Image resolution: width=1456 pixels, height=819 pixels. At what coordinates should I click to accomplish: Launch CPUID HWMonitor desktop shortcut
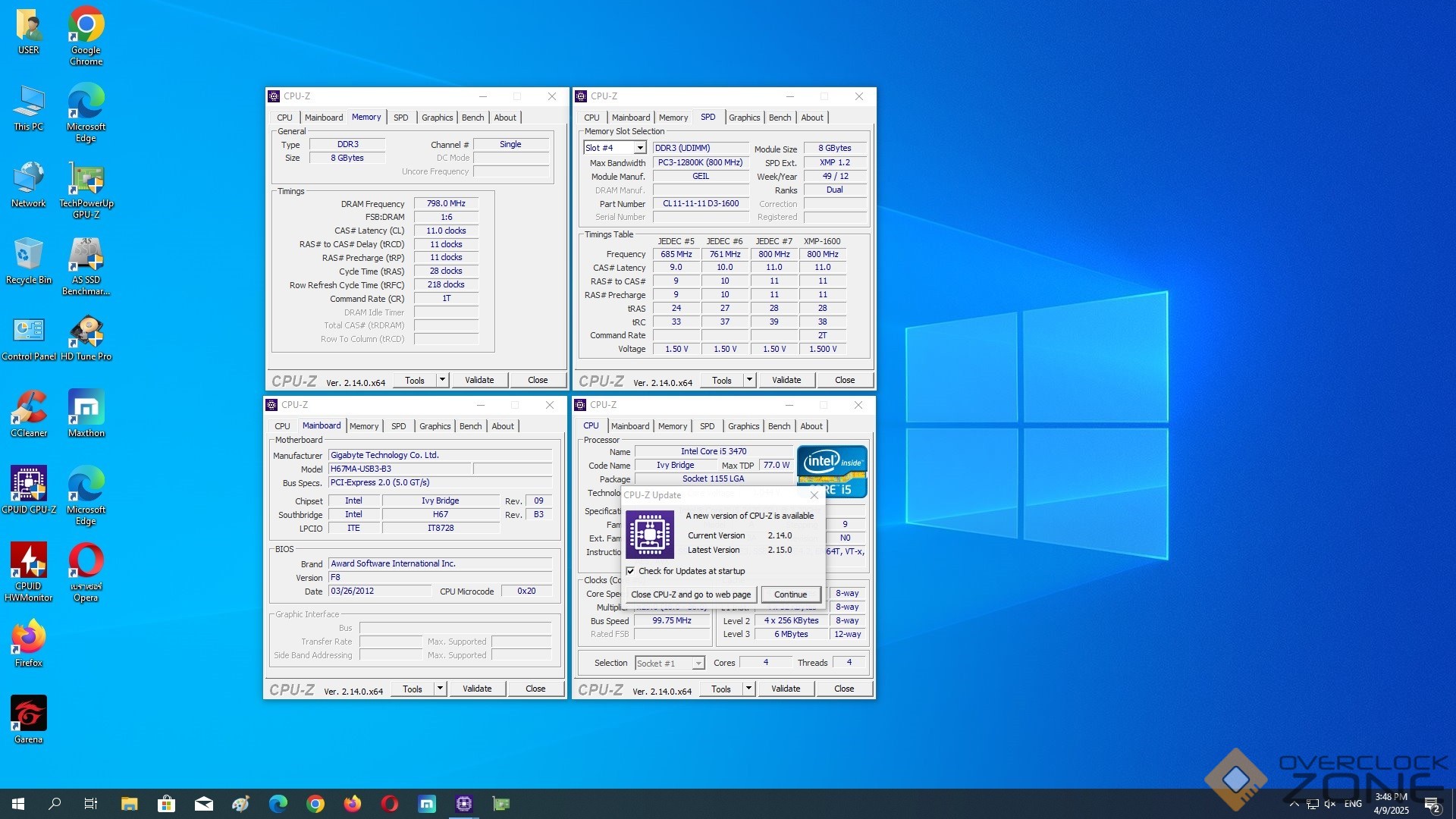click(x=29, y=572)
